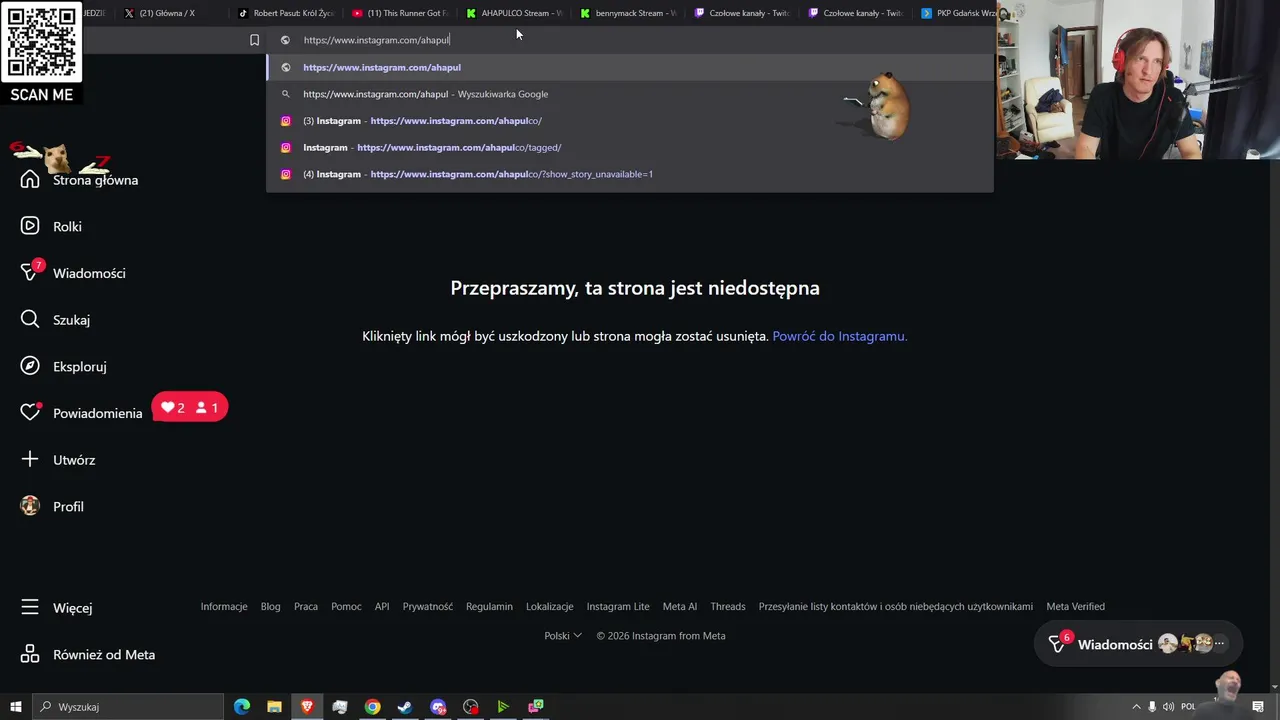This screenshot has height=720, width=1280.
Task: Open the Prywatność footer link
Action: [x=428, y=607]
